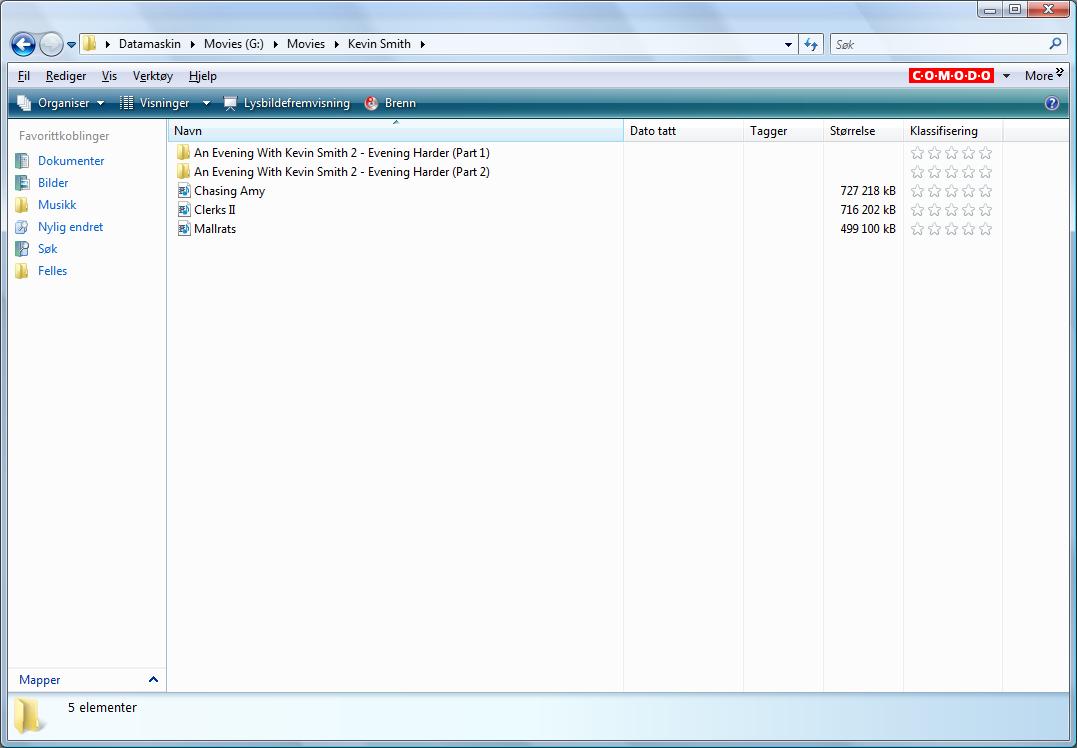Open Musikk favorite link
The image size is (1077, 748).
pos(57,205)
